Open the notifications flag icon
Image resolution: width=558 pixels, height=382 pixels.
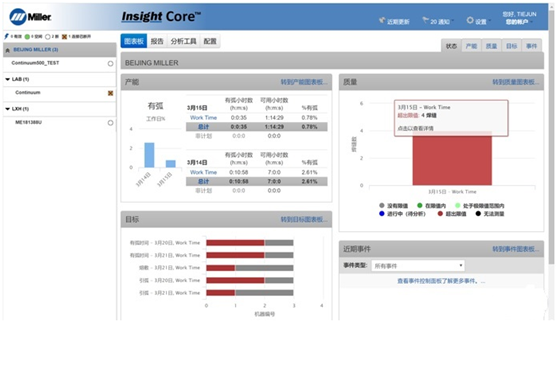tap(426, 20)
